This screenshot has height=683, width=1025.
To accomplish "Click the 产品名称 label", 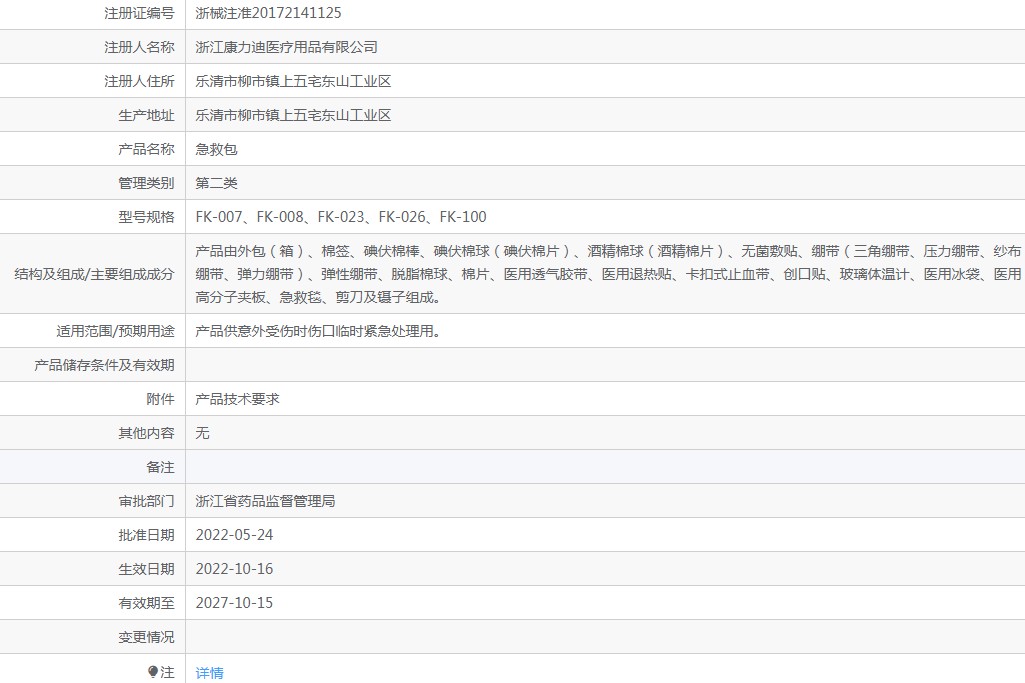I will point(146,149).
